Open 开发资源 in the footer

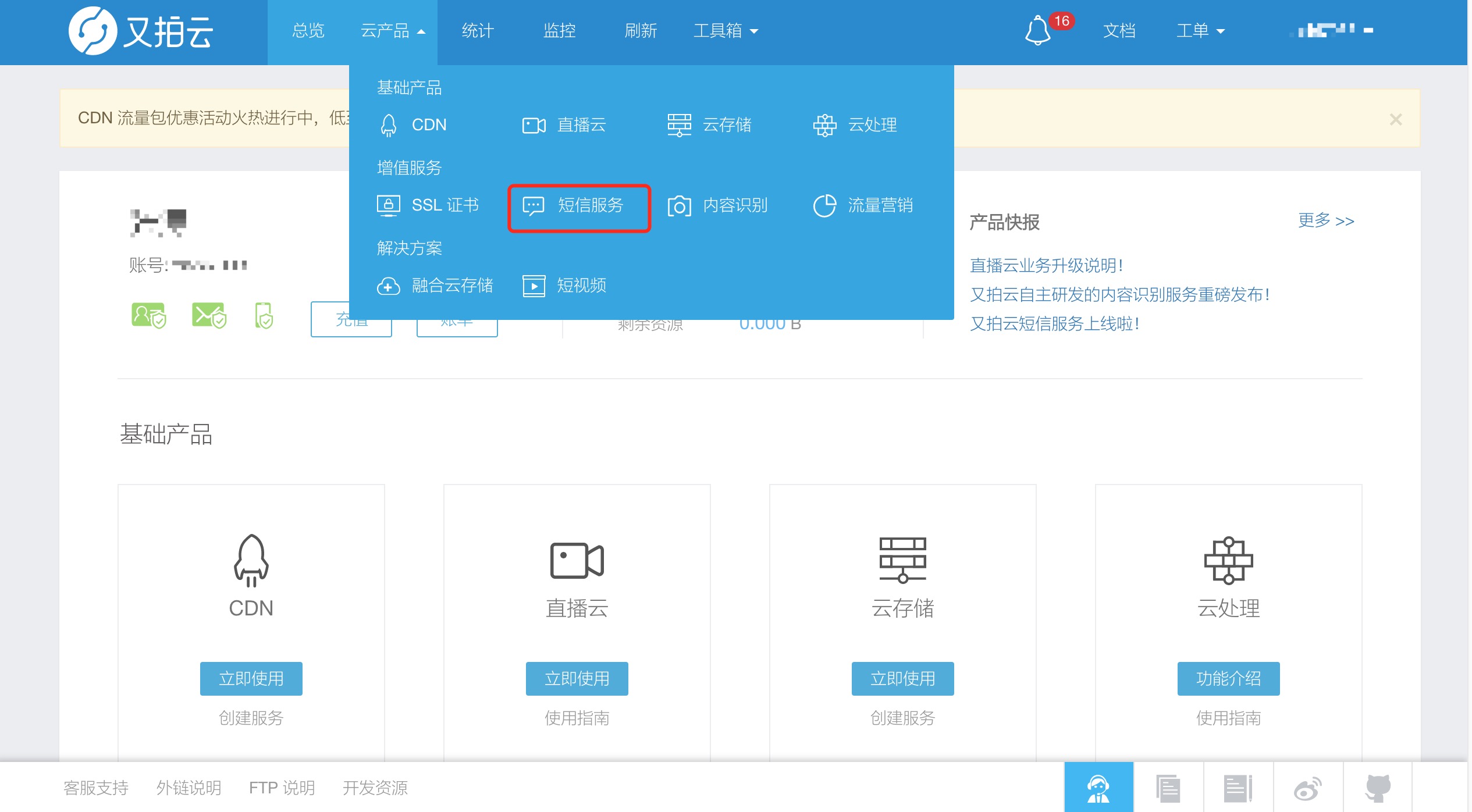tap(375, 788)
